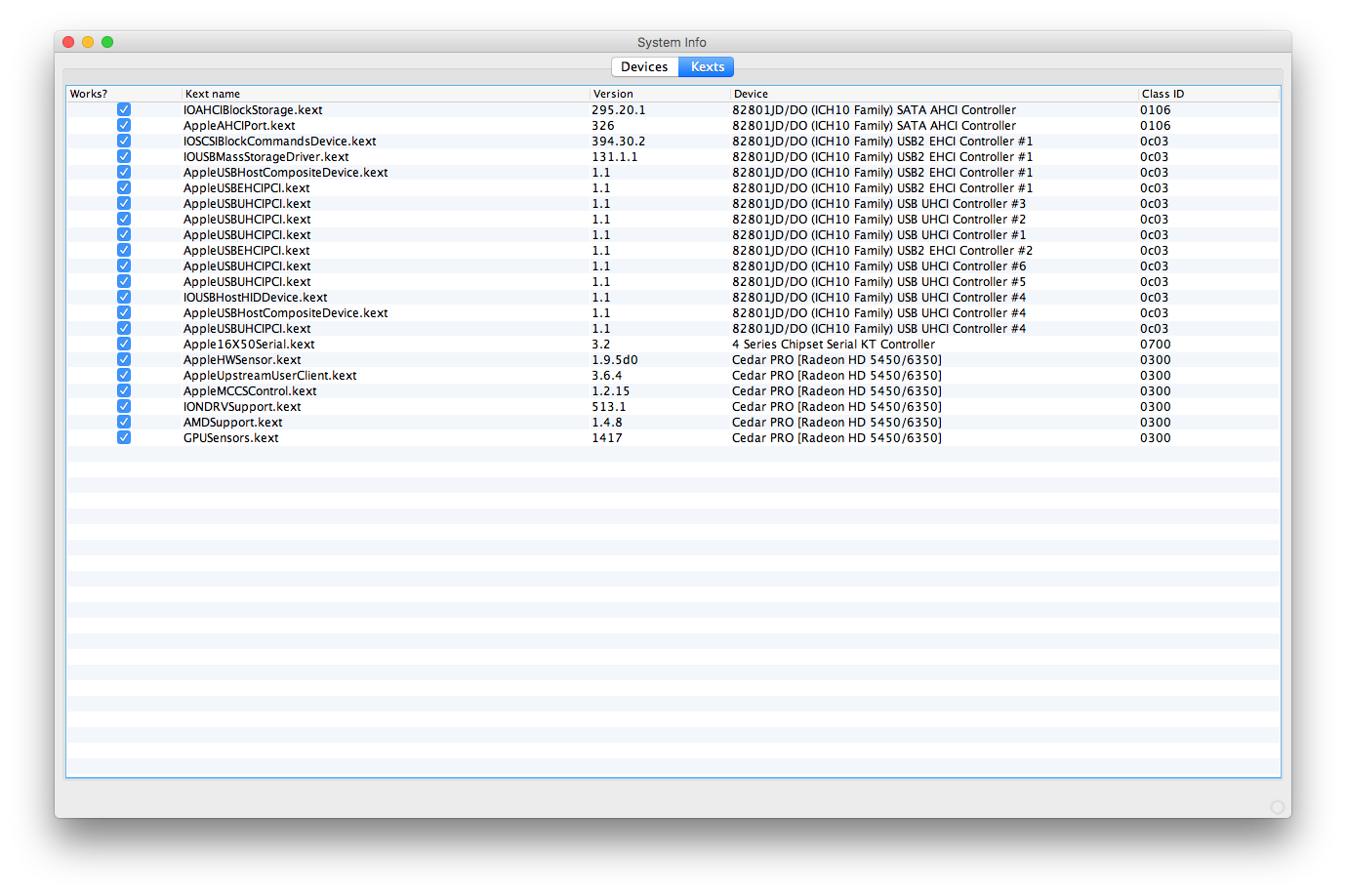Select the GPUSensors.kext name

(x=231, y=438)
